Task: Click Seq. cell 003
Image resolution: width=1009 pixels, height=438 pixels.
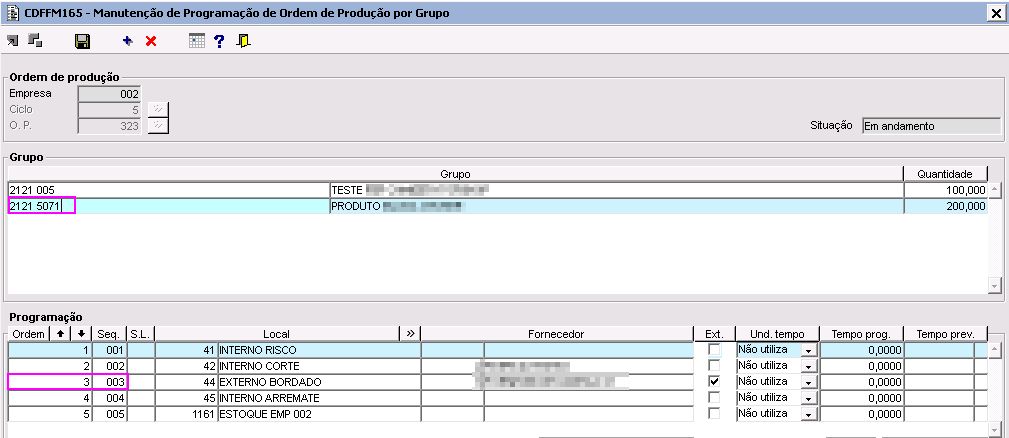Action: (x=109, y=383)
